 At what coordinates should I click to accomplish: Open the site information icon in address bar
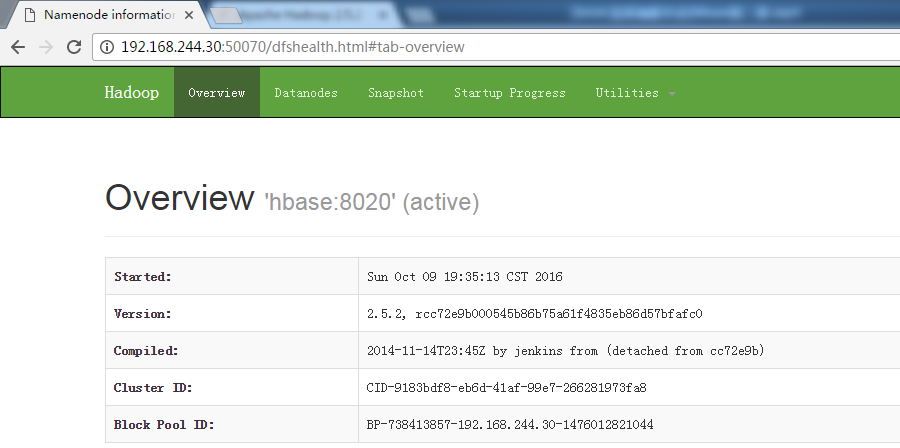pos(107,47)
